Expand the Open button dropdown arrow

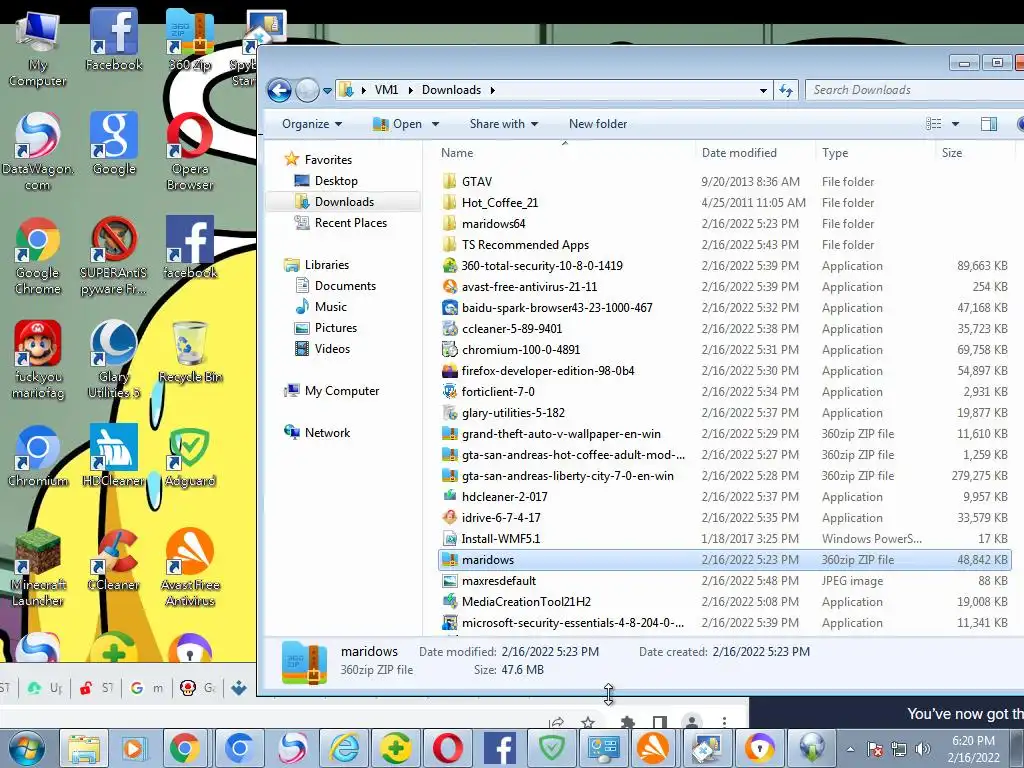coord(436,124)
